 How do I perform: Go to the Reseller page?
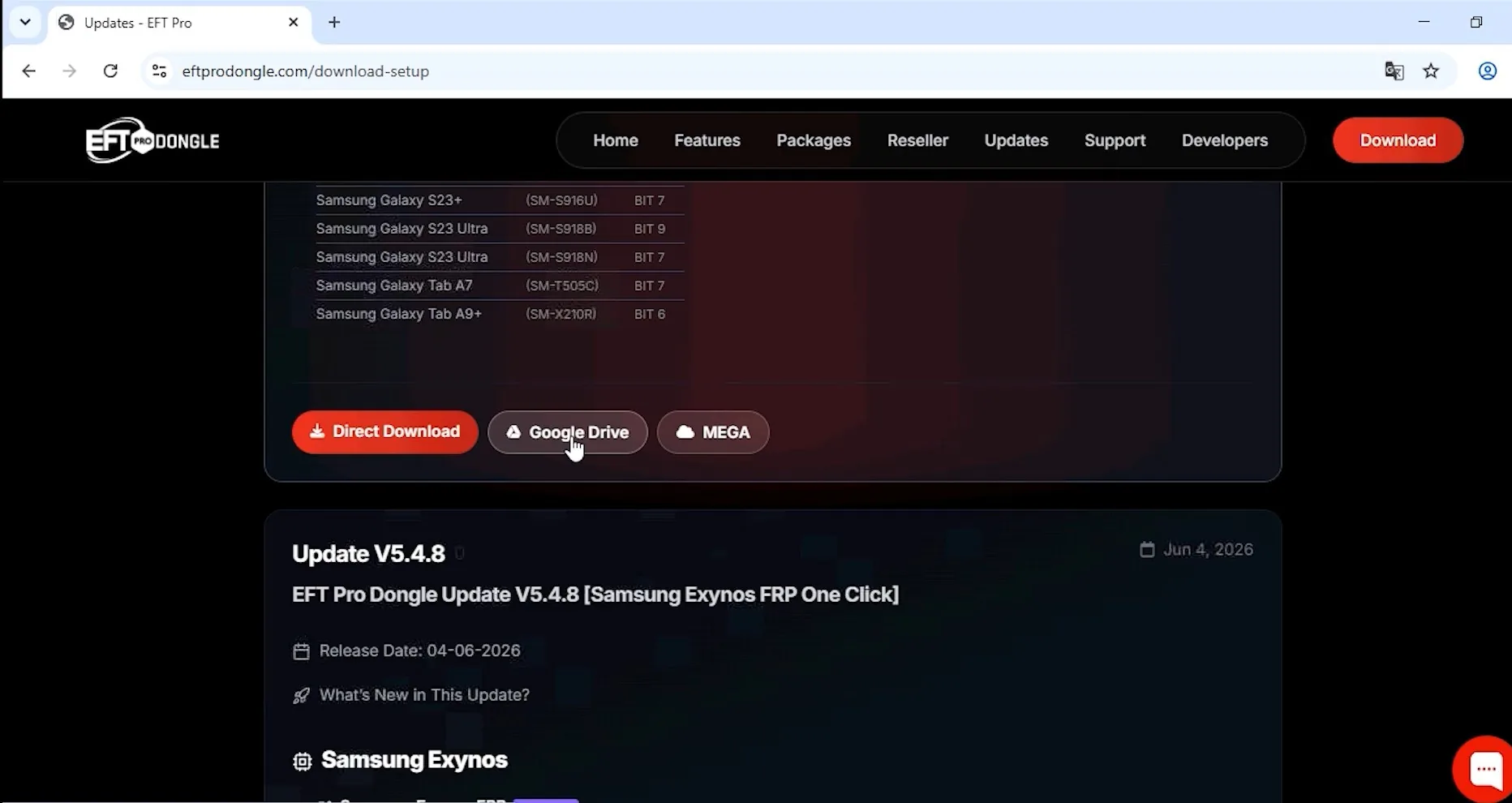click(917, 140)
